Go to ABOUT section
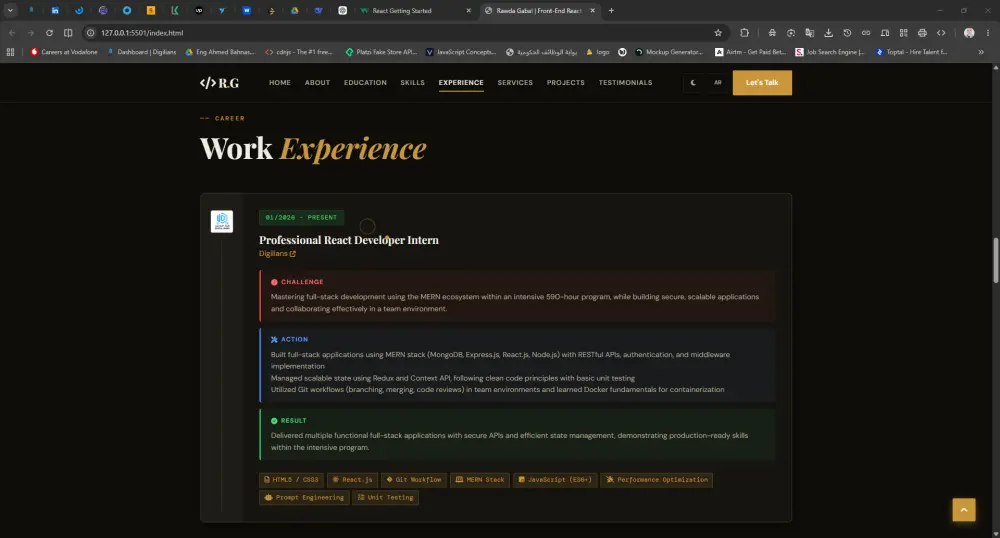1000x538 pixels. point(318,83)
